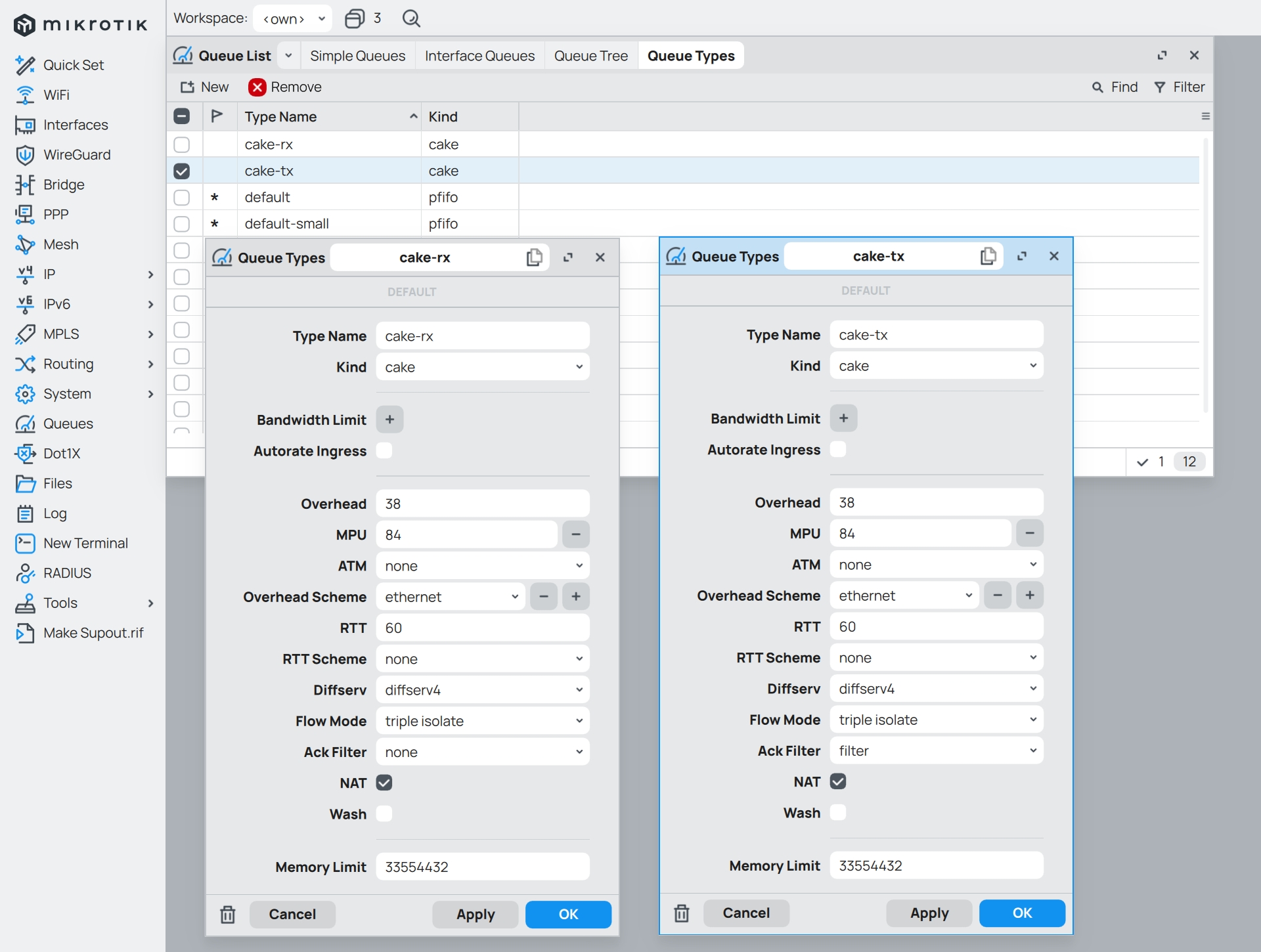
Task: Click Memory Limit field for cake-tx
Action: (937, 865)
